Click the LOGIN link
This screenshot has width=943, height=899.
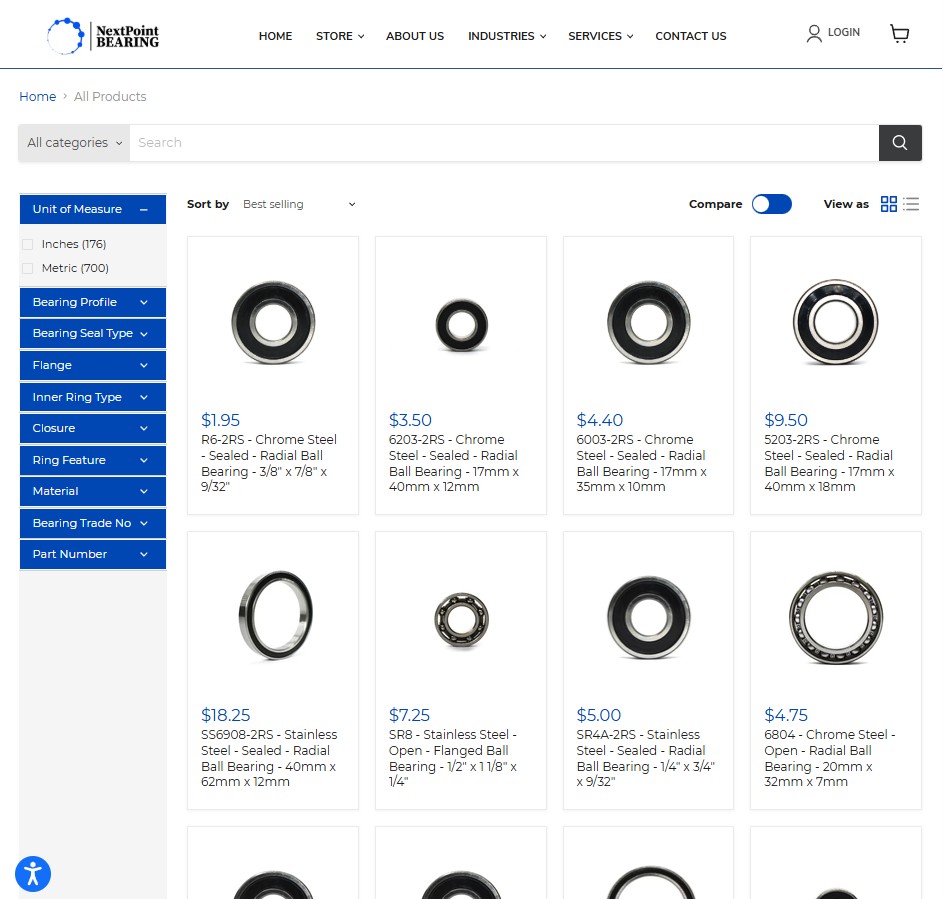click(844, 32)
